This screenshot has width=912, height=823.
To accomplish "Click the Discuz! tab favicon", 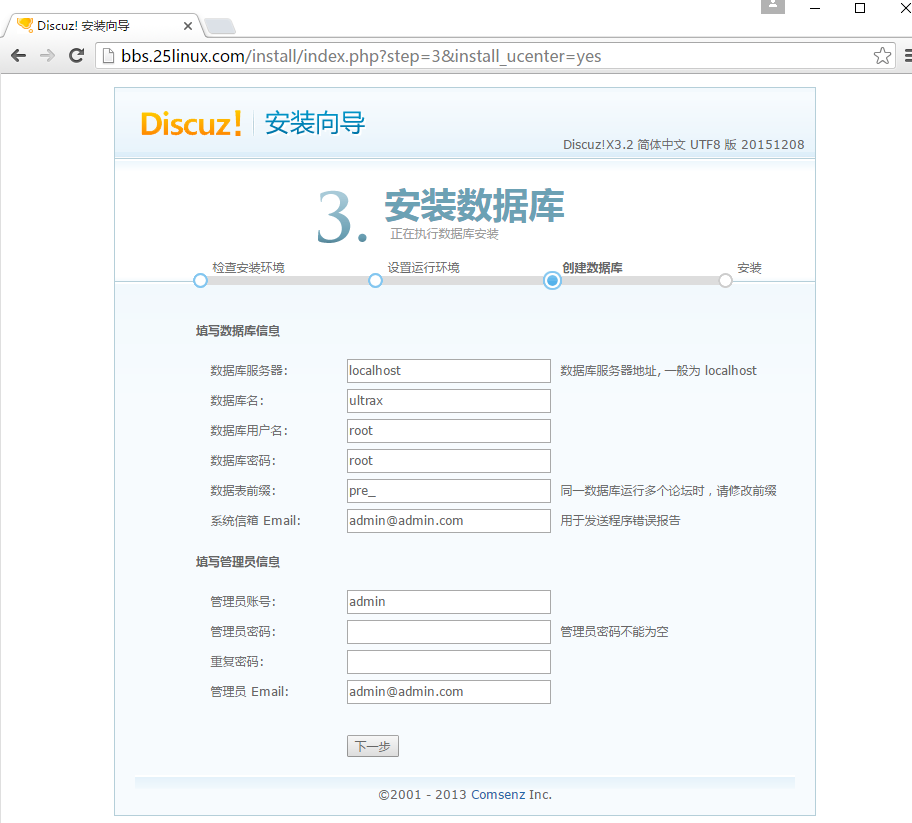I will click(x=25, y=25).
